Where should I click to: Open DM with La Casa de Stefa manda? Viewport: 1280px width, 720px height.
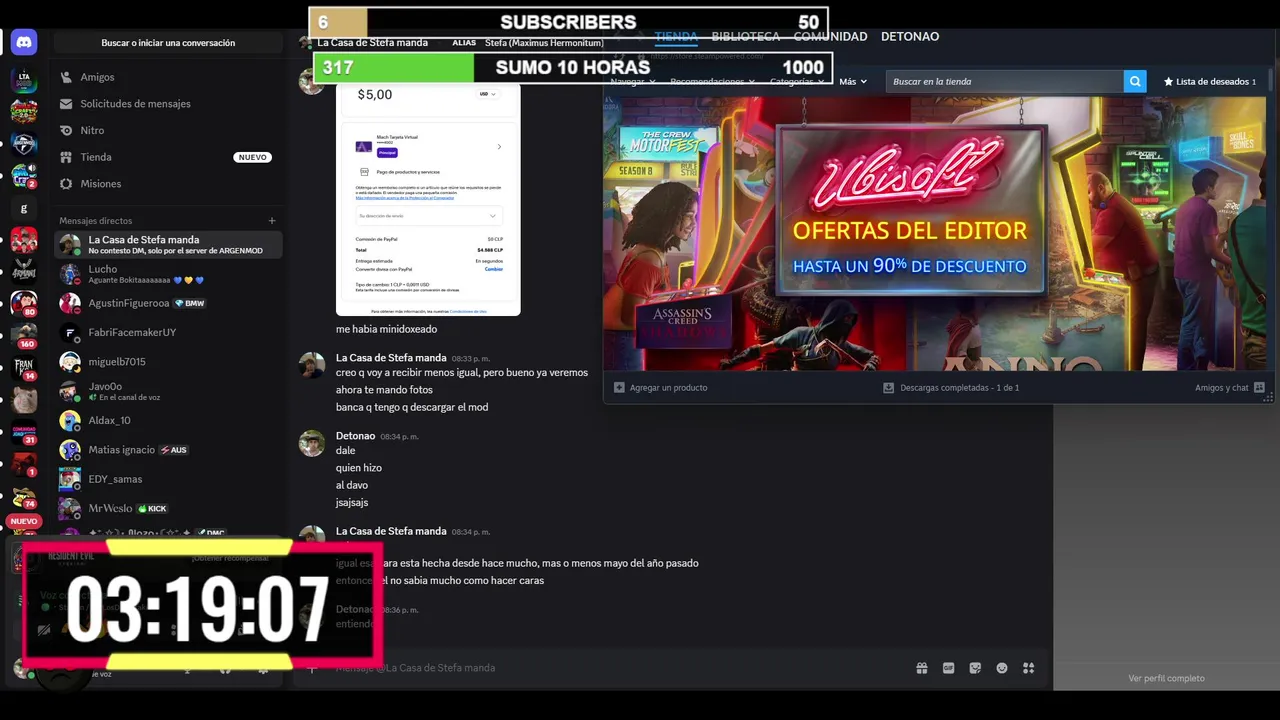tap(168, 244)
